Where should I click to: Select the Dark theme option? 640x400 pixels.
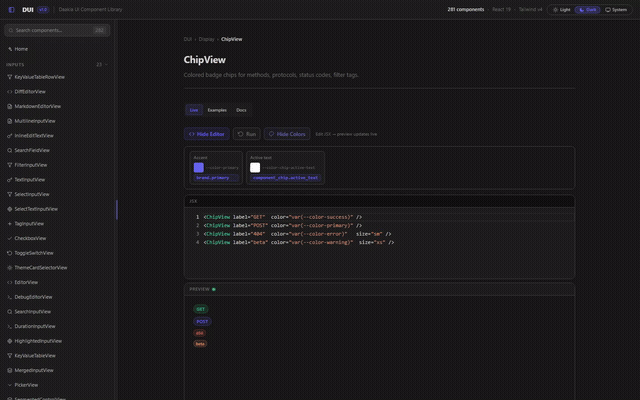click(x=587, y=9)
